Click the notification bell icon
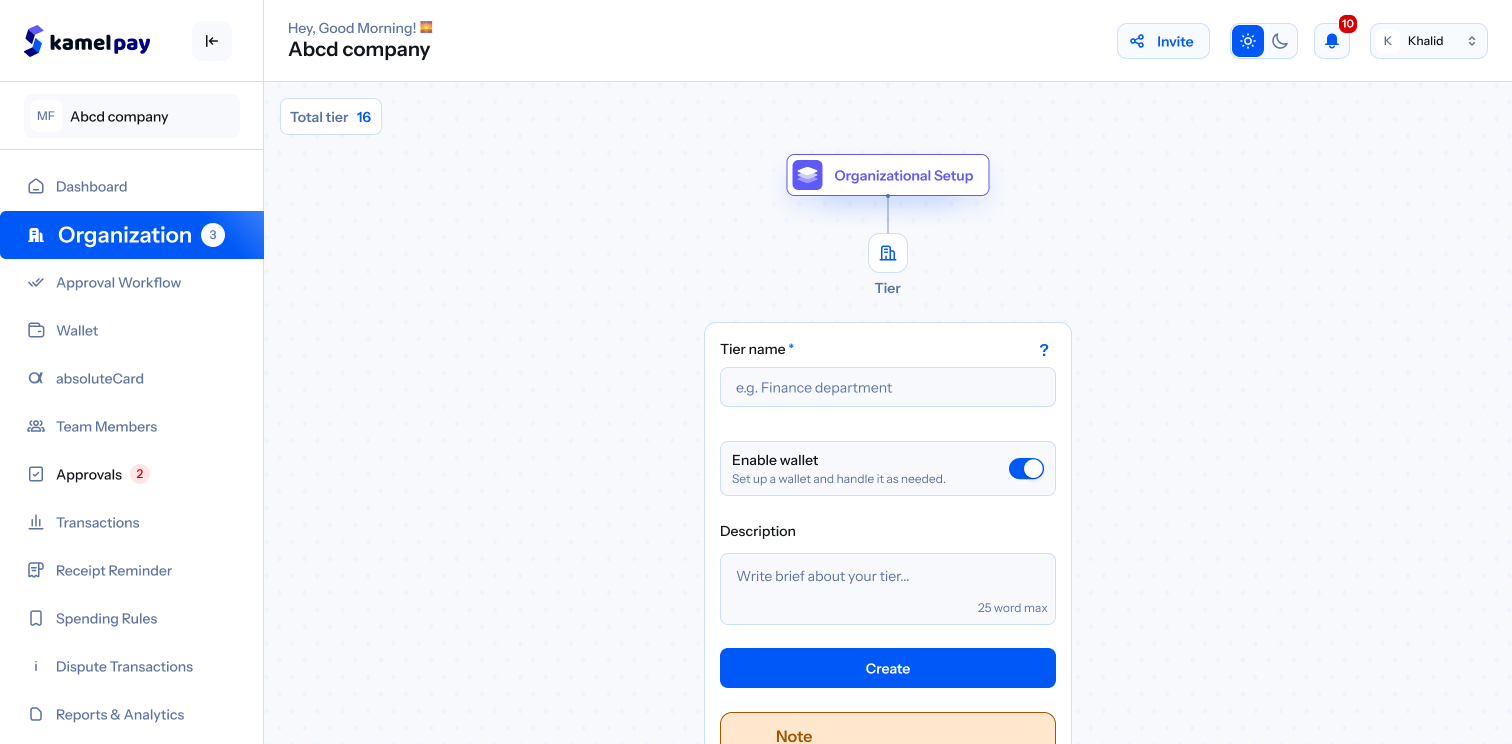The width and height of the screenshot is (1512, 744). point(1331,41)
